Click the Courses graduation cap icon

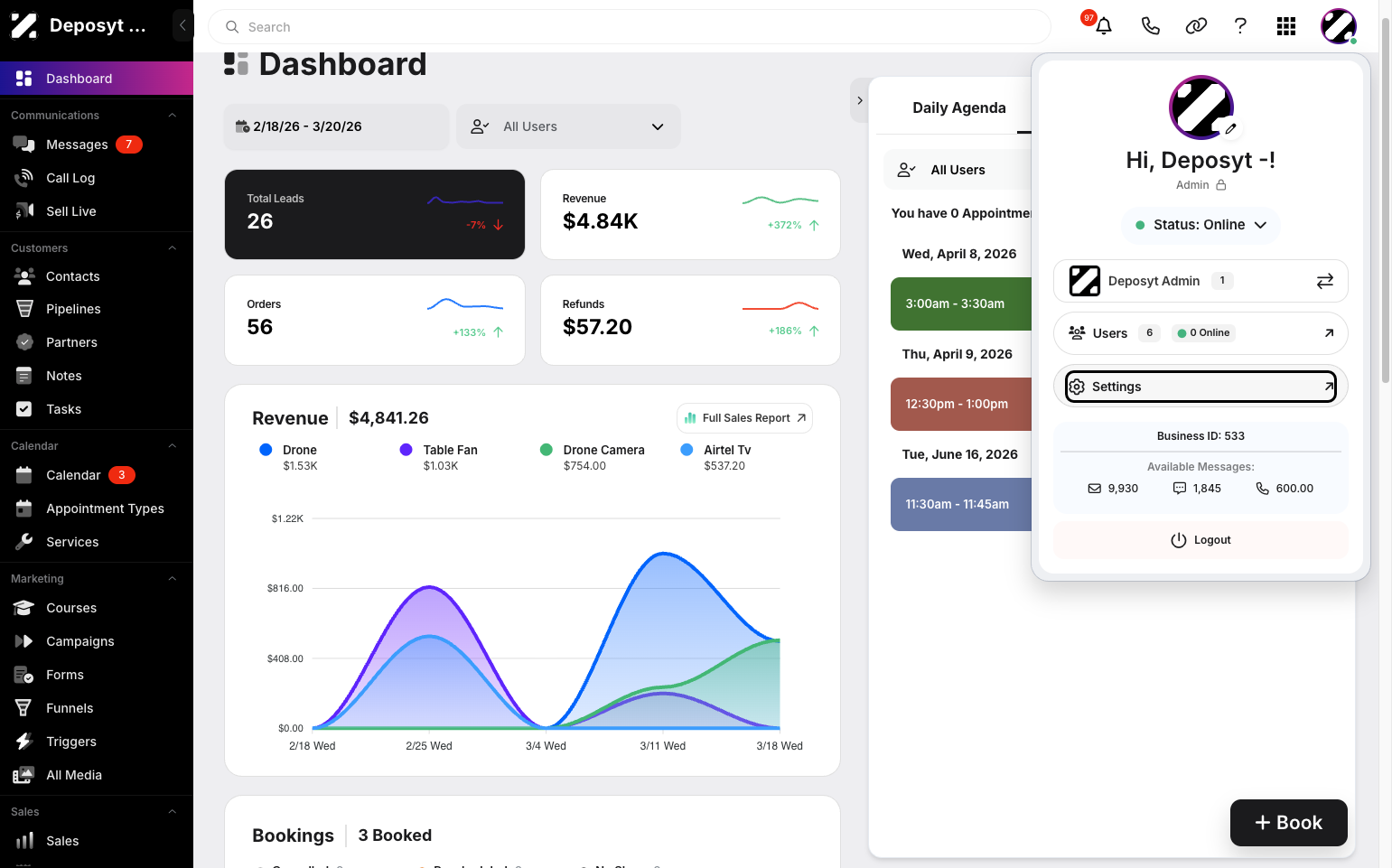tap(24, 608)
